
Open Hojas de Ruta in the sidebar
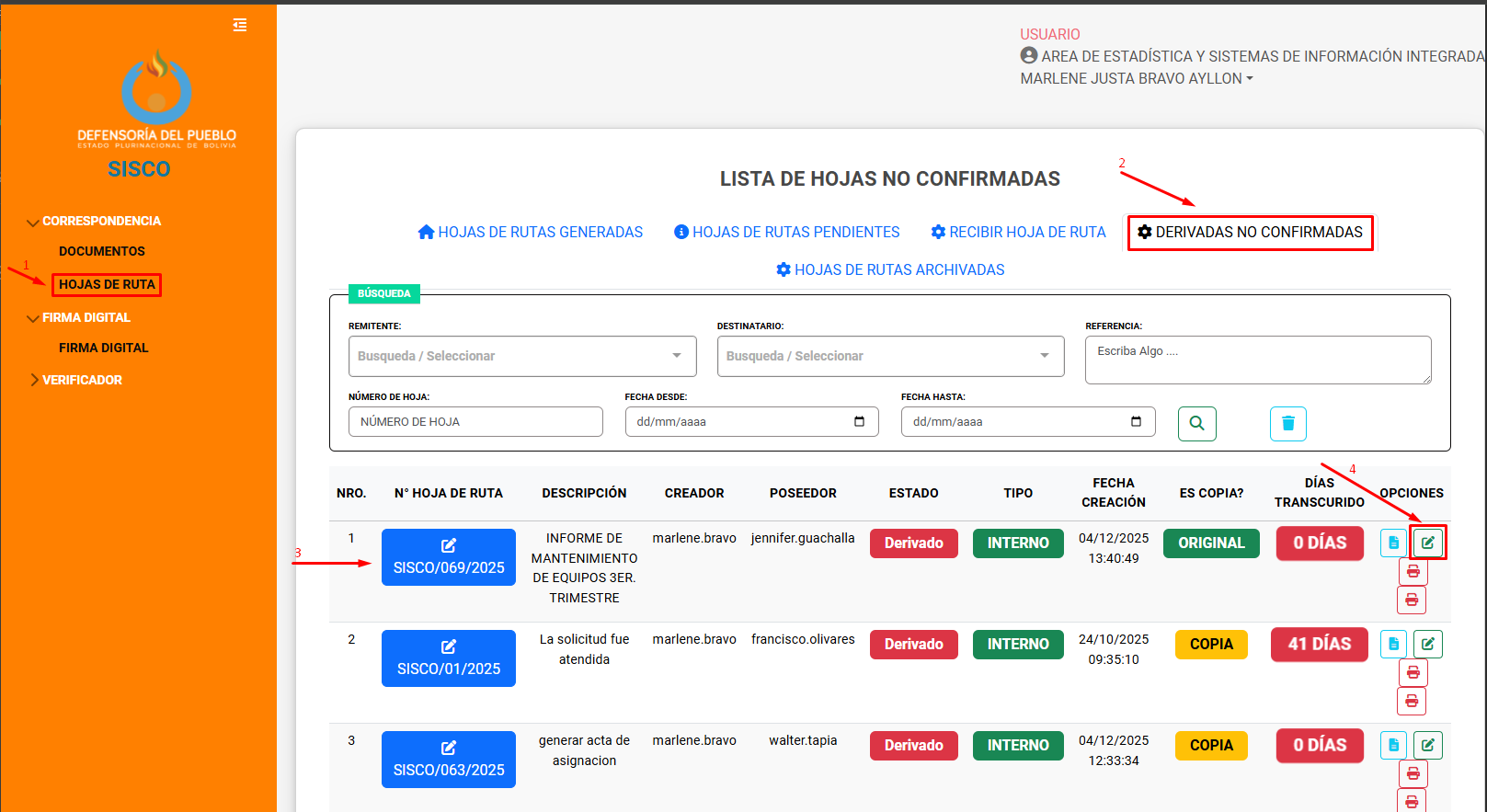point(107,285)
